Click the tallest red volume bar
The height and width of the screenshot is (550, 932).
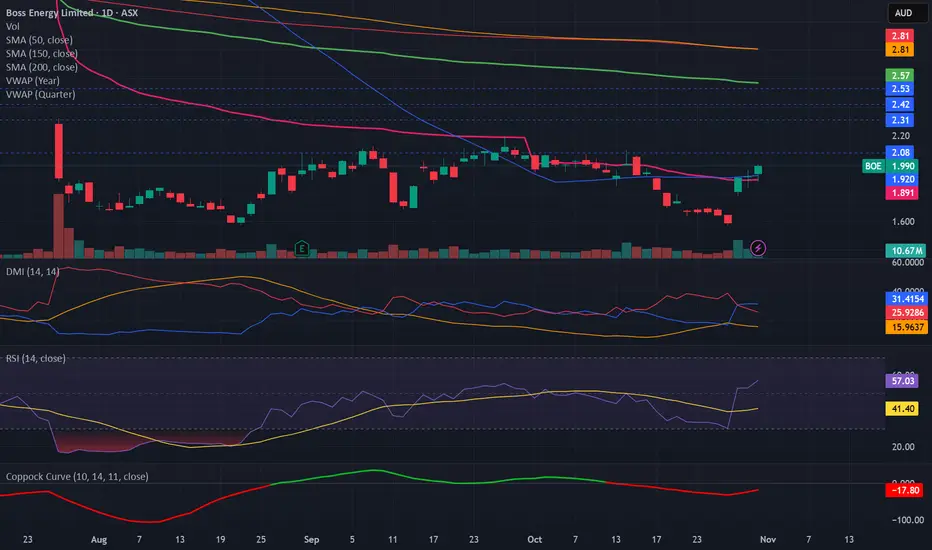(59, 226)
